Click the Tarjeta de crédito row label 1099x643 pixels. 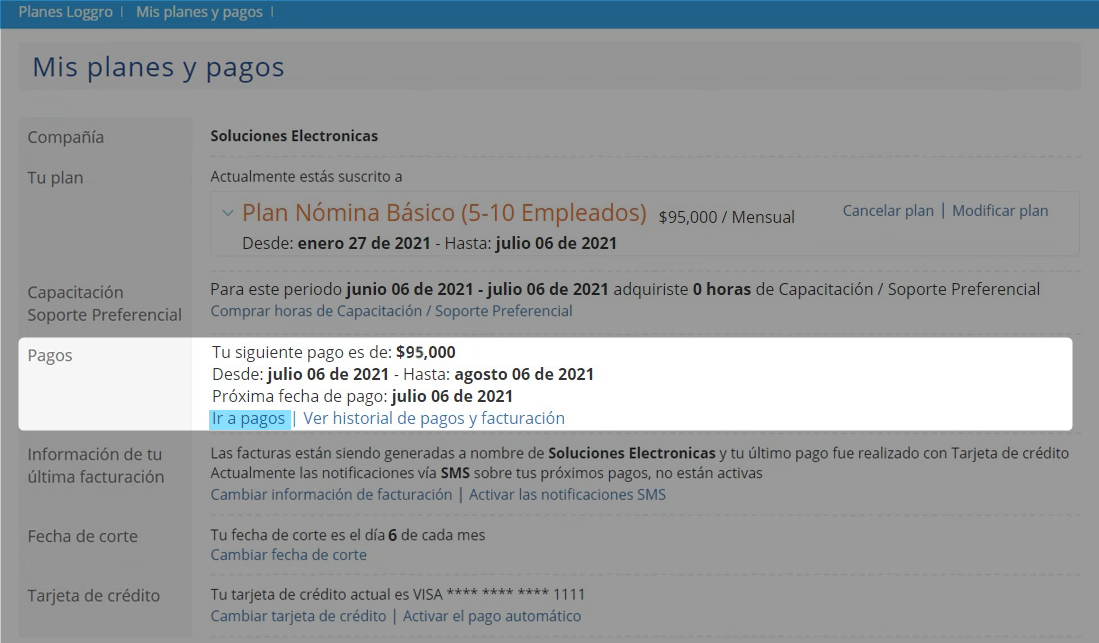coord(93,596)
